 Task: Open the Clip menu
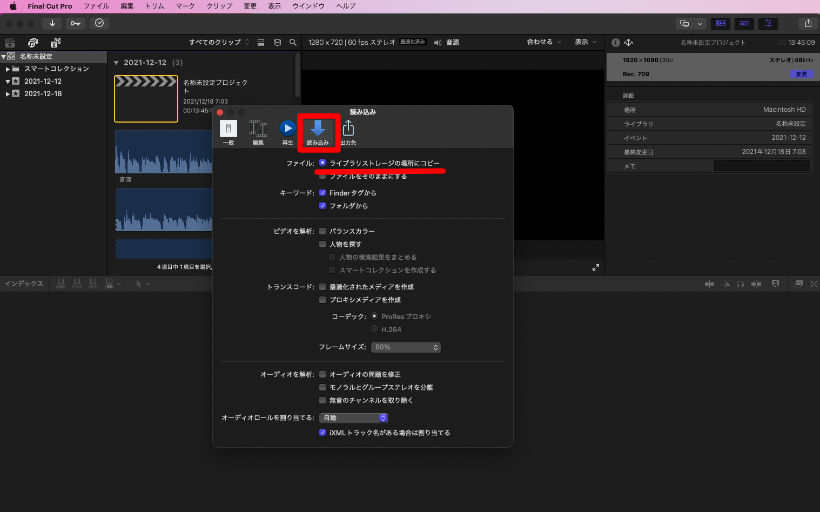click(x=219, y=6)
